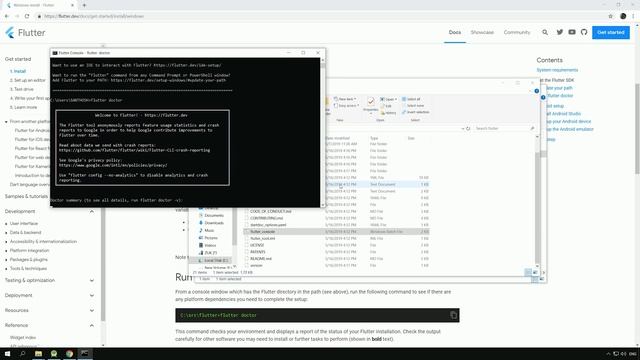This screenshot has width=640, height=360.
Task: Tick checkbox beside README.md file
Action: [x=246, y=258]
